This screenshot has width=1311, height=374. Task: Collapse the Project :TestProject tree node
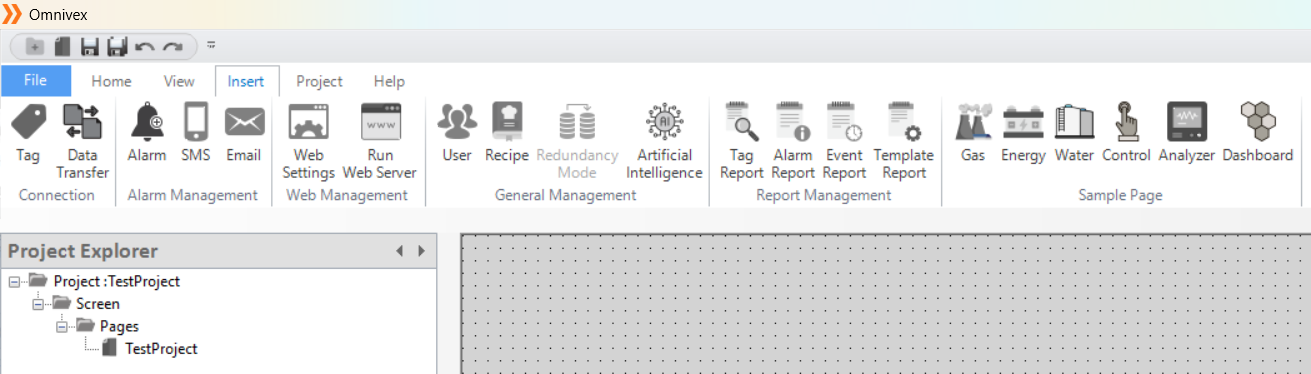tap(14, 281)
